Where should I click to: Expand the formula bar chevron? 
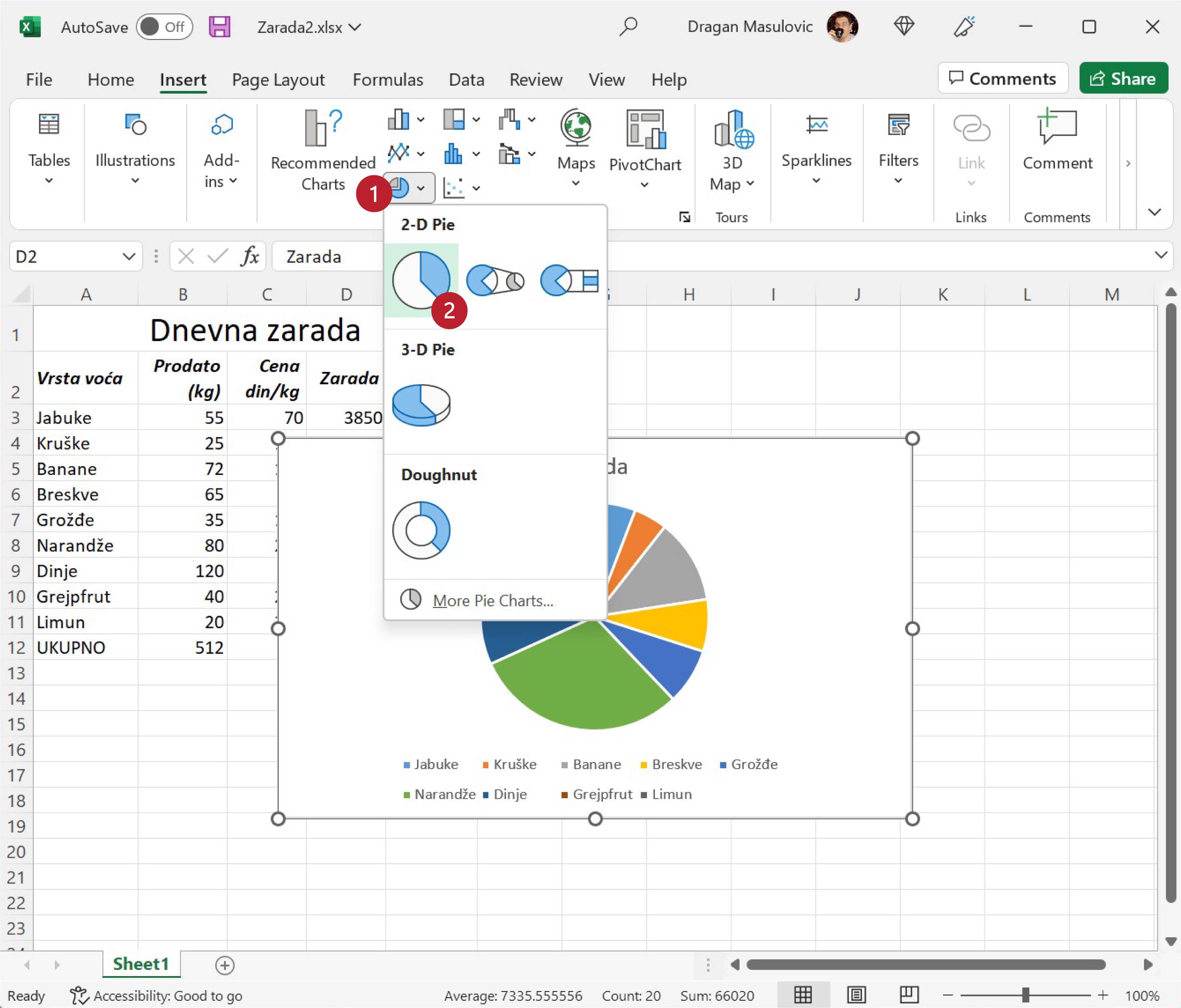(x=1161, y=255)
